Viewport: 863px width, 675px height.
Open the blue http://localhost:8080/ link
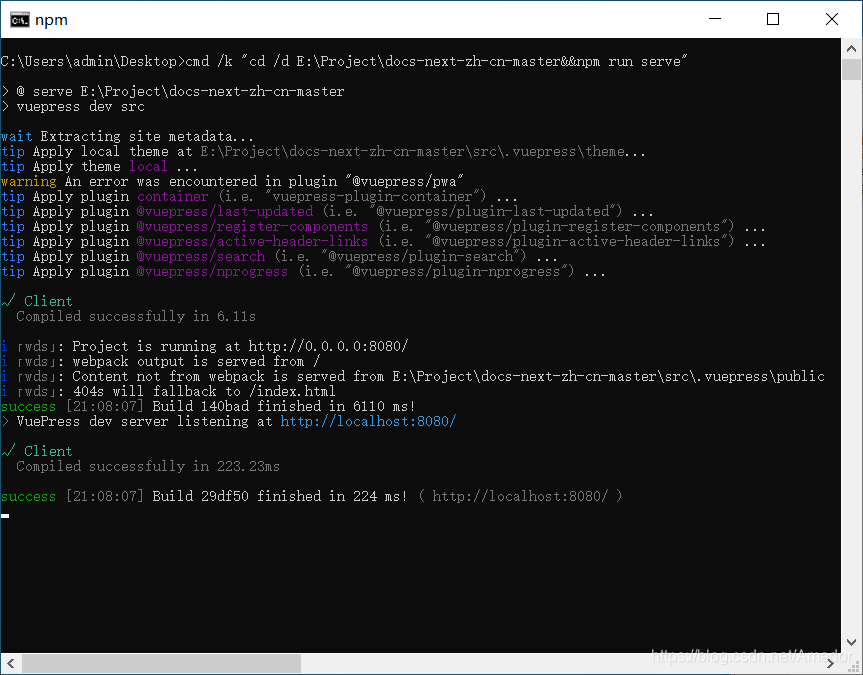point(368,421)
